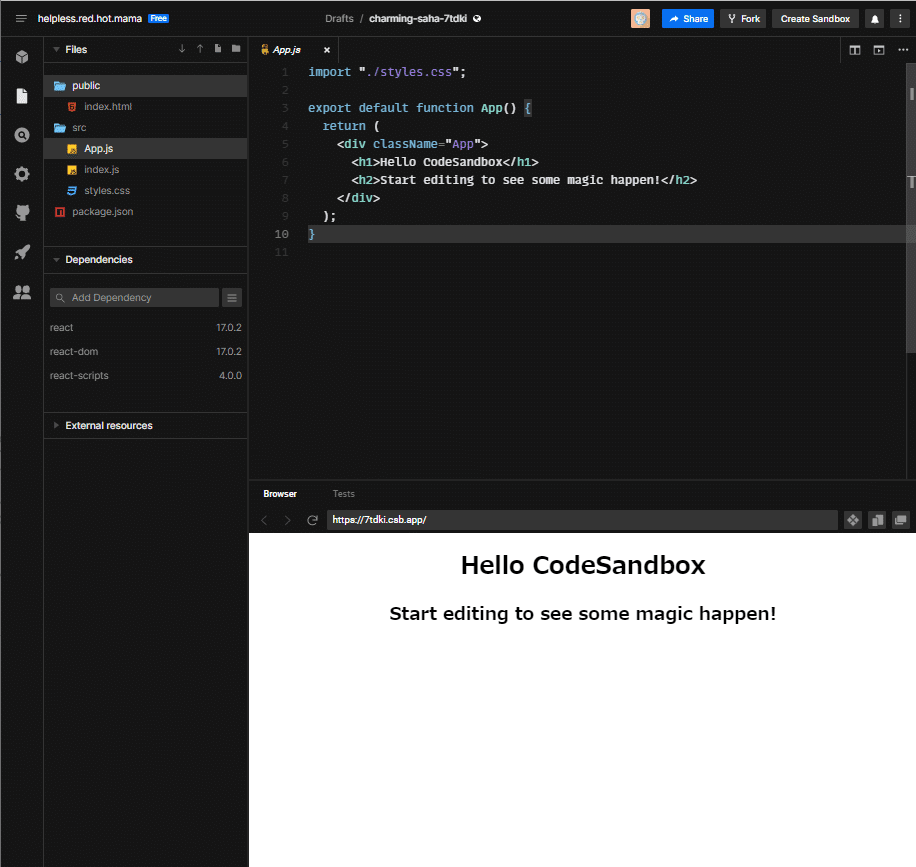Image resolution: width=916 pixels, height=867 pixels.
Task: Go forward in the preview browser
Action: [x=287, y=520]
